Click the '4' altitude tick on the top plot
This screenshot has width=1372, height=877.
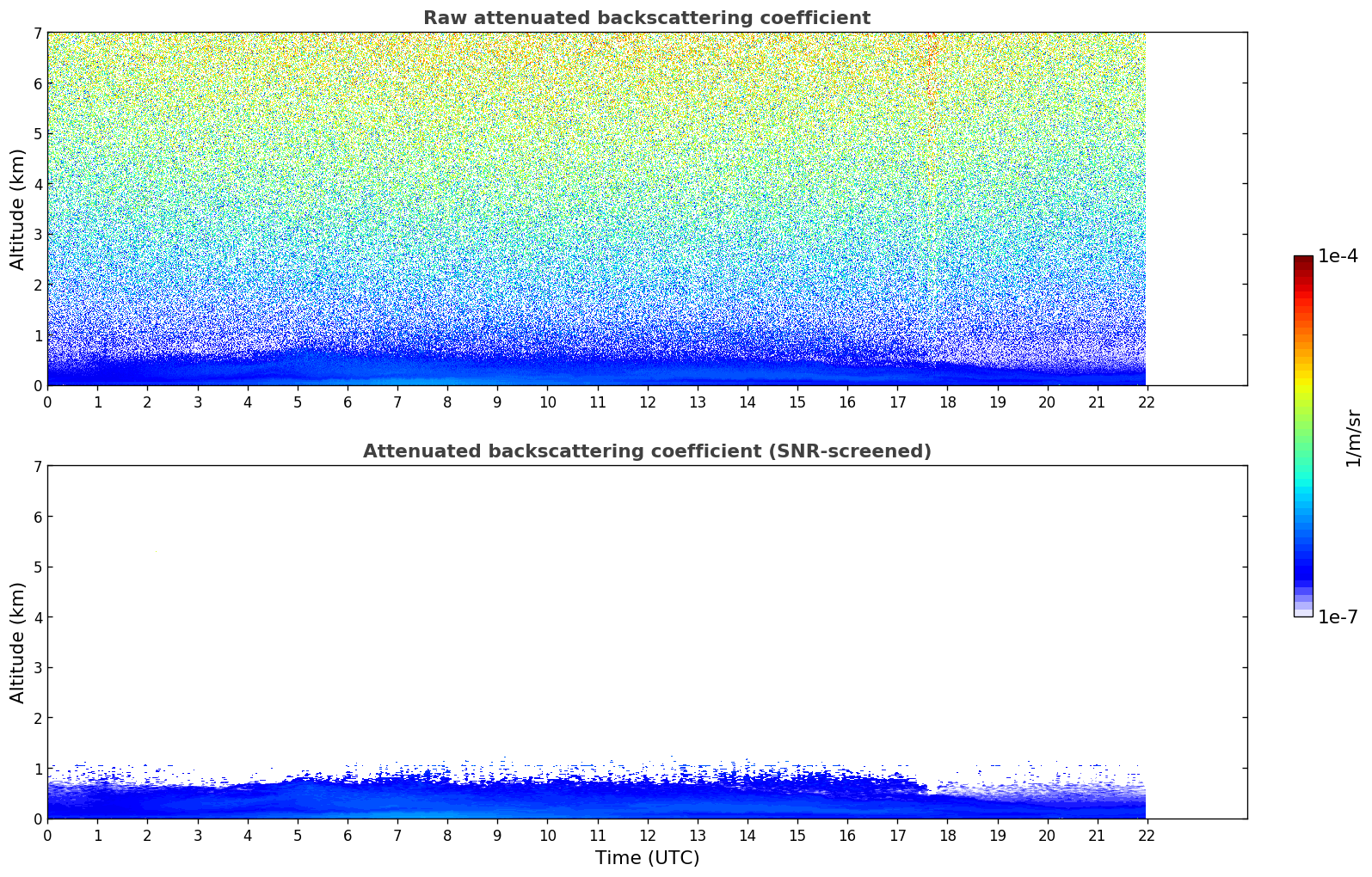click(x=37, y=184)
